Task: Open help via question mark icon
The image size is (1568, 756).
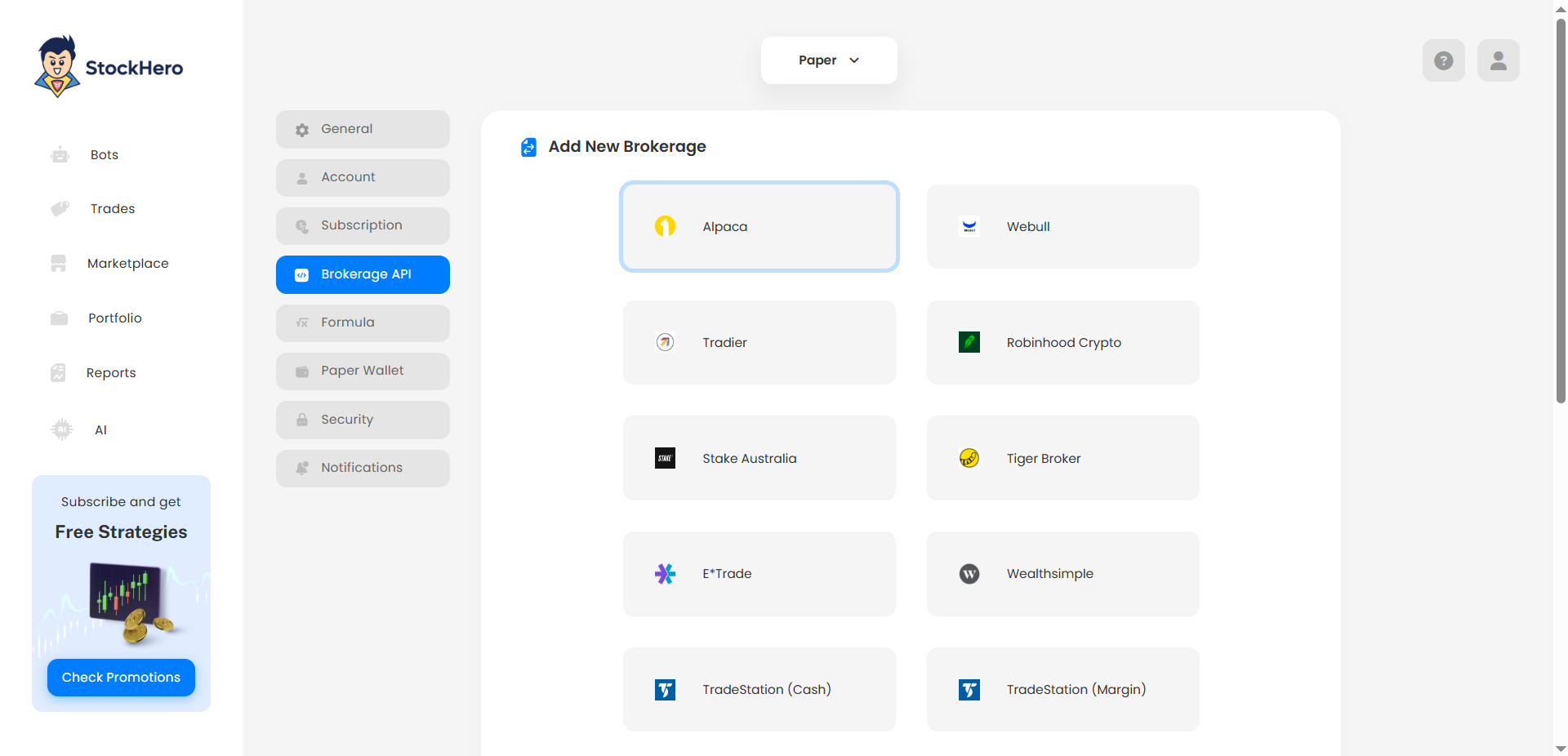Action: pyautogui.click(x=1444, y=60)
